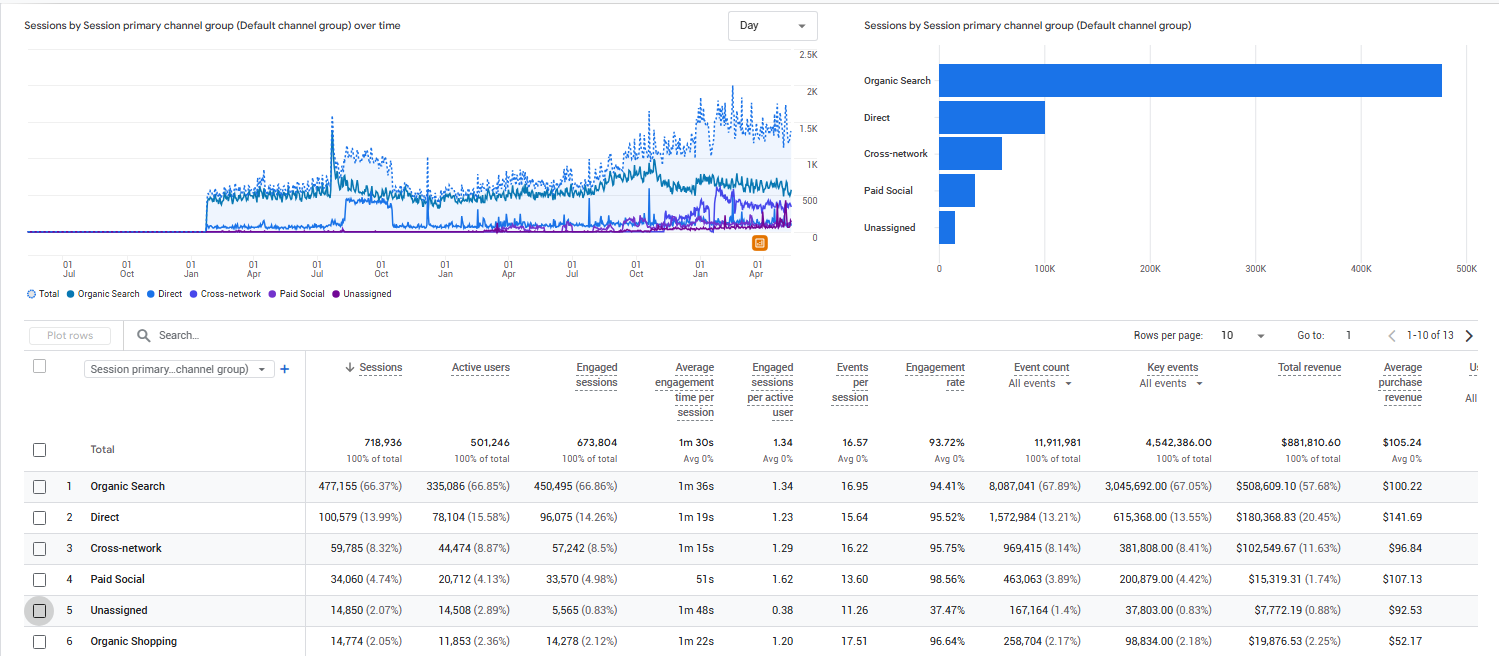Select the Organic Search row checkbox

(39, 487)
